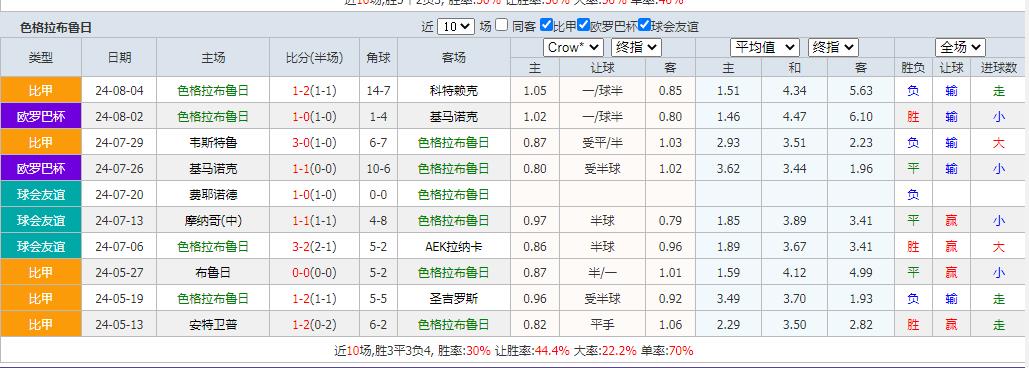Open the 3-0(1-0) score on 24-07-29
The image size is (1029, 368).
pos(314,142)
